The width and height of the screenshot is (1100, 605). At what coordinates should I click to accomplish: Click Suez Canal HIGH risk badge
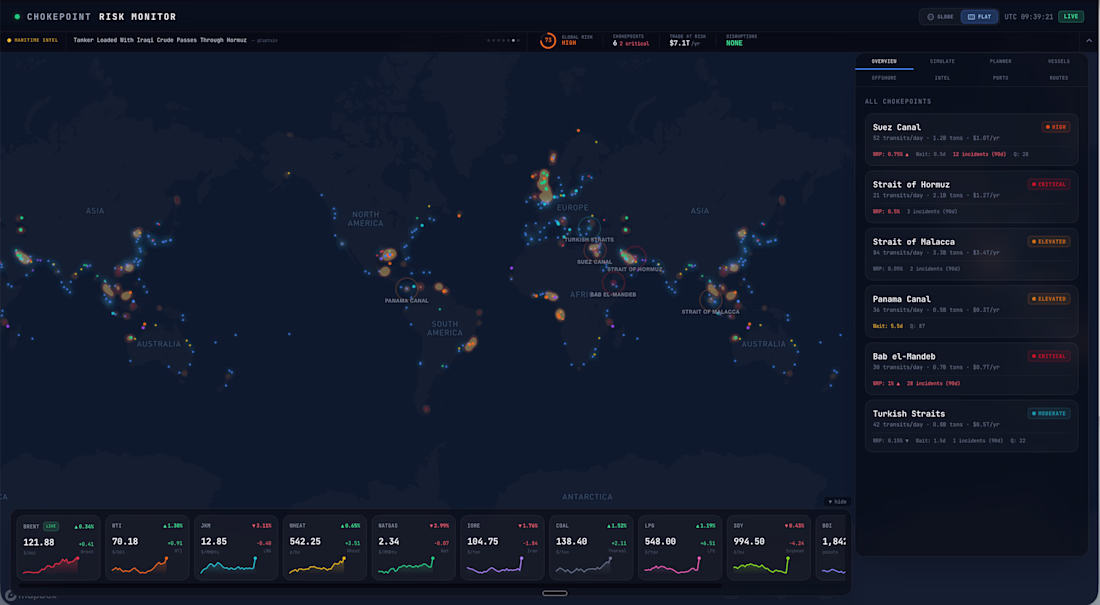(1056, 127)
